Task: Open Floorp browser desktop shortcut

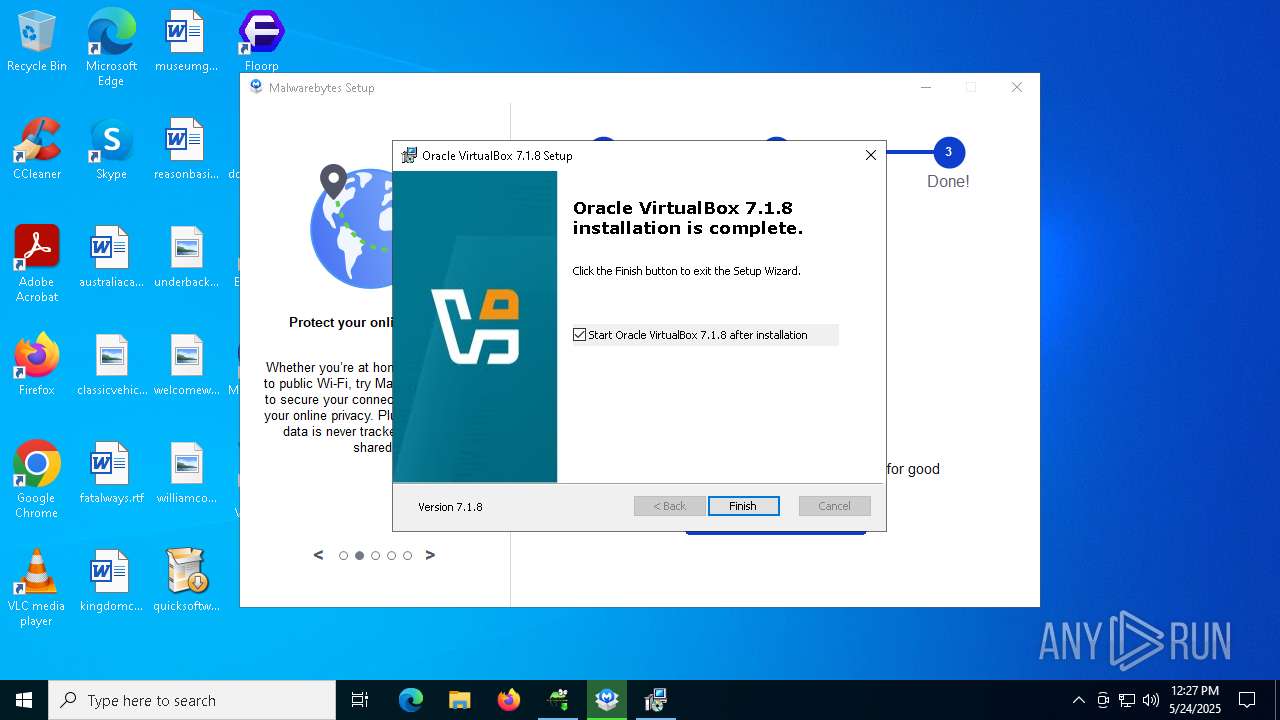Action: 261,41
